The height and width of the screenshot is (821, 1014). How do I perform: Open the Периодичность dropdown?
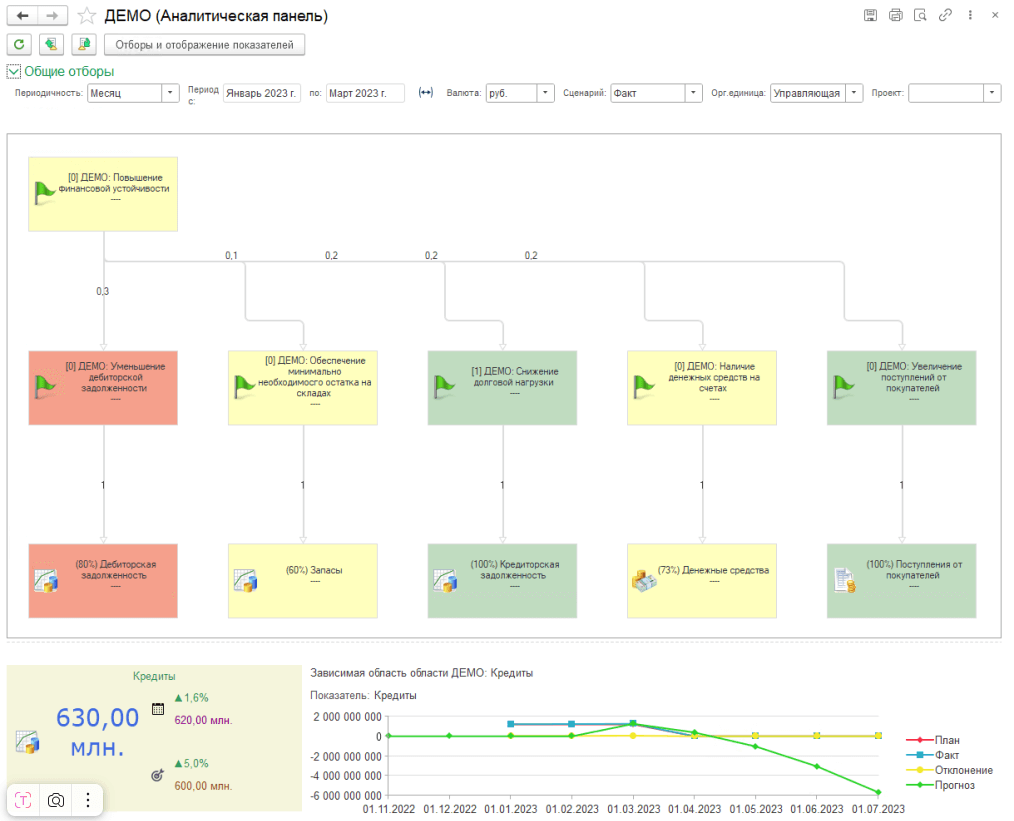point(169,93)
